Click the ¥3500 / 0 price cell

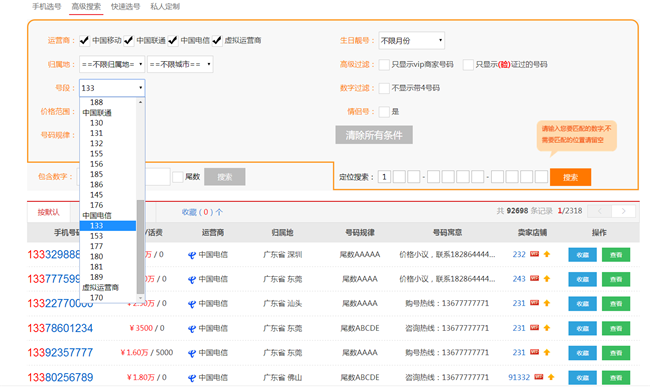147,328
